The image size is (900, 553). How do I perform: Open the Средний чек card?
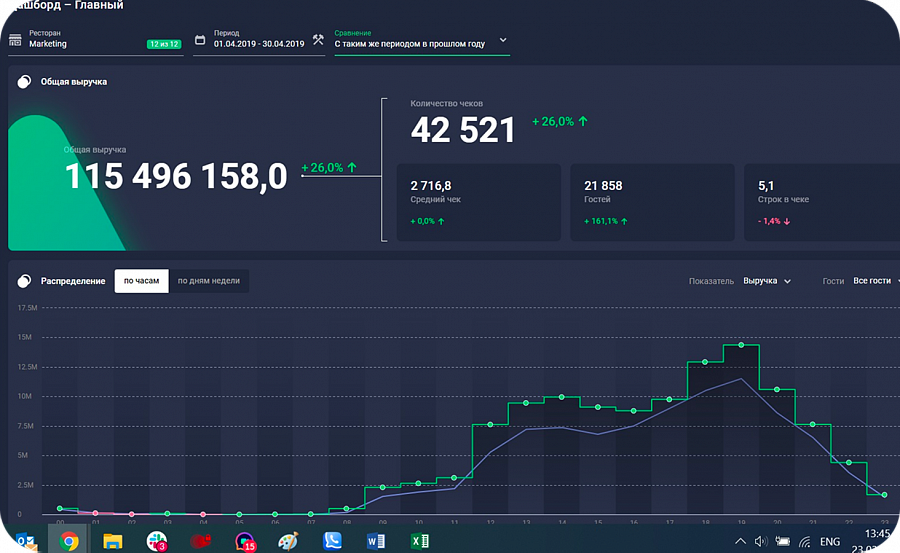pyautogui.click(x=479, y=202)
